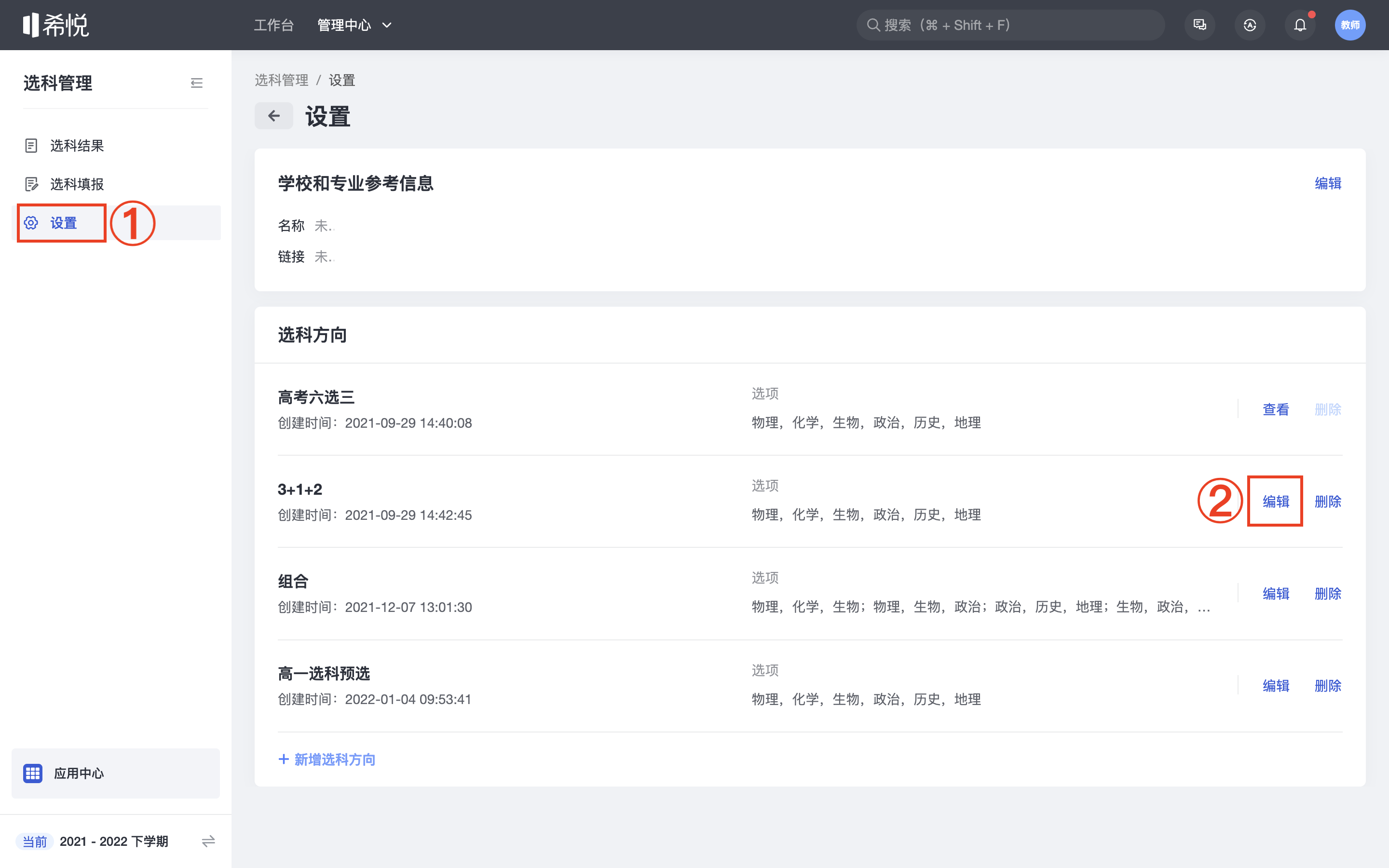Edit 学校和专业参考信息
1389x868 pixels.
point(1328,184)
